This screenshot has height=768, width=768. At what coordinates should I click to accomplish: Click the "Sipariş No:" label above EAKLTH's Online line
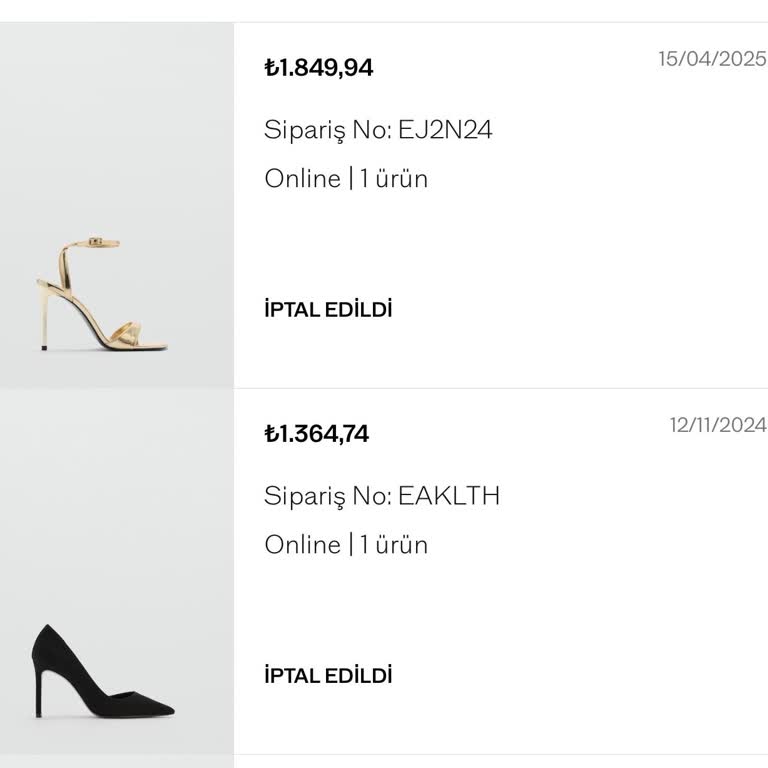tap(327, 496)
